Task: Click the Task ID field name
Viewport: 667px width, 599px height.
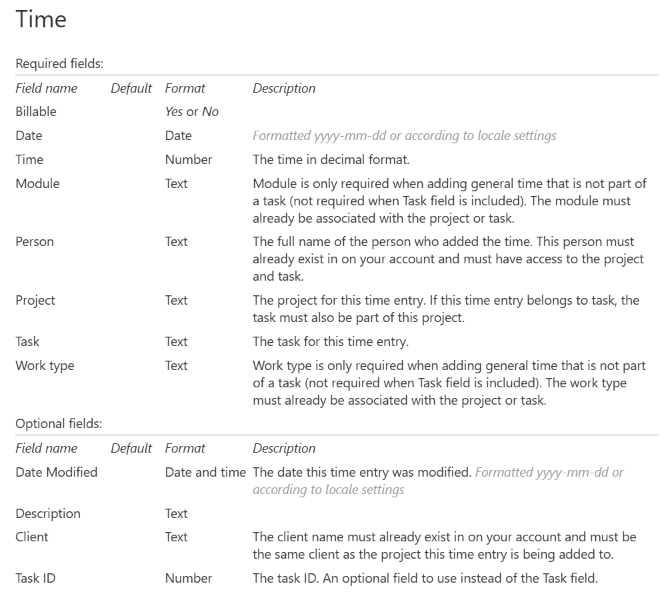Action: click(39, 577)
